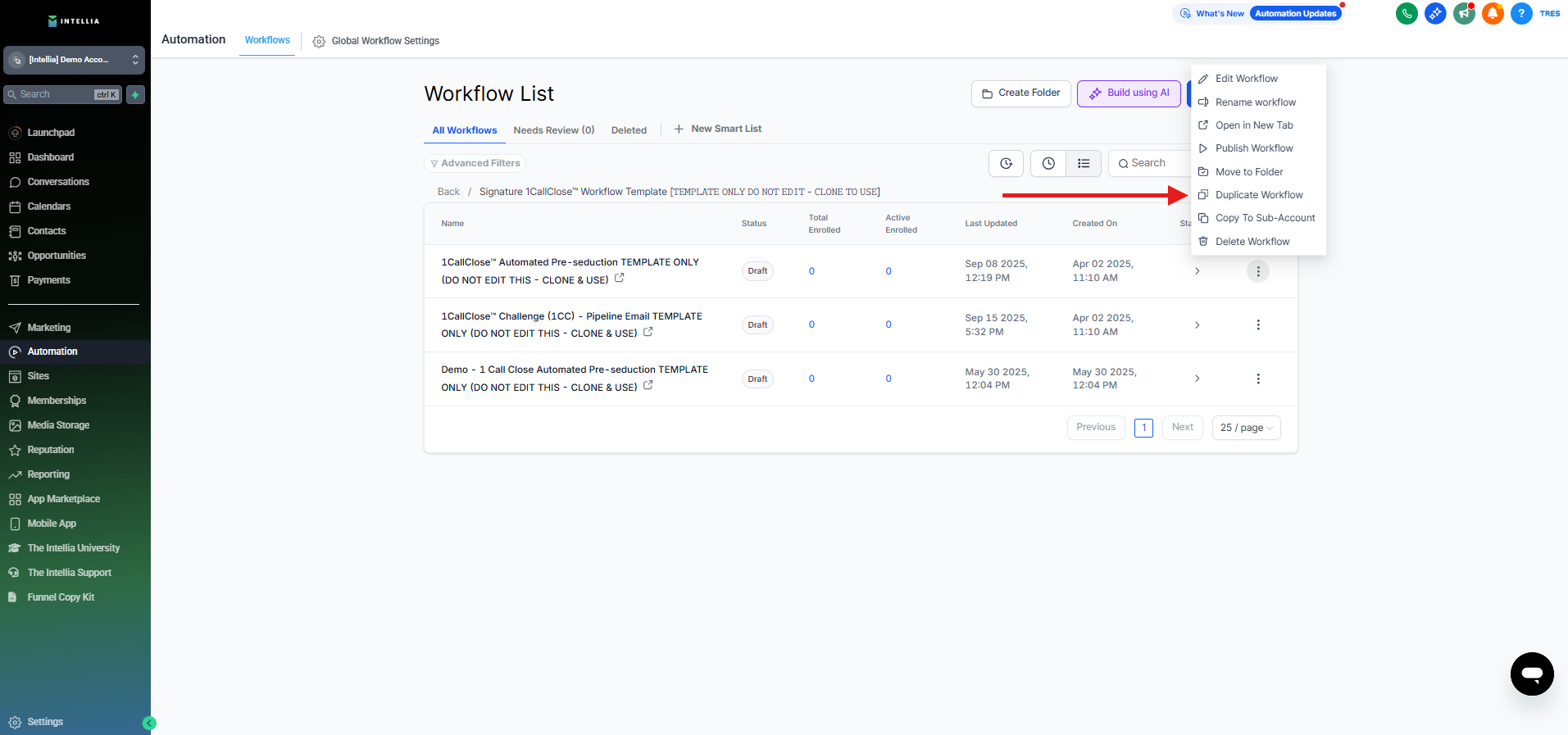Viewport: 1568px width, 735px height.
Task: Click Build using AI button
Action: point(1129,93)
